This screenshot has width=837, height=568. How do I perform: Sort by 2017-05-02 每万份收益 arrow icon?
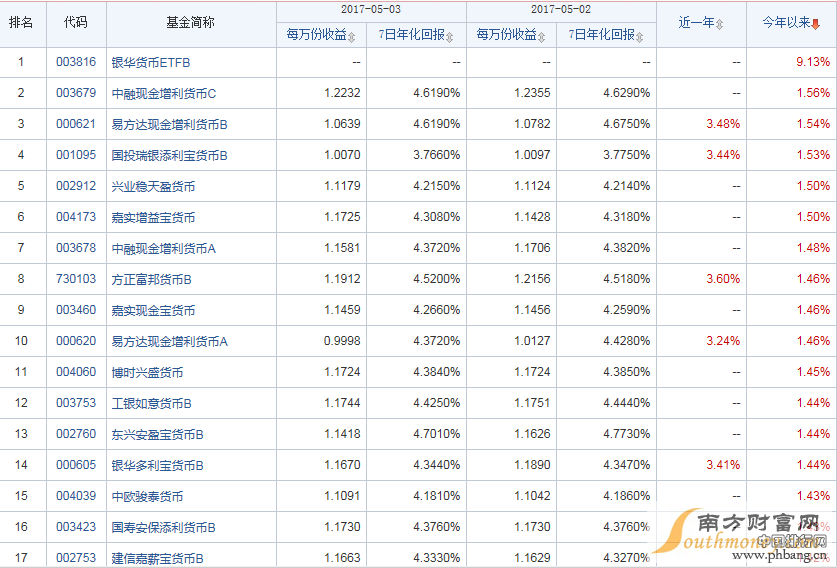[541, 37]
